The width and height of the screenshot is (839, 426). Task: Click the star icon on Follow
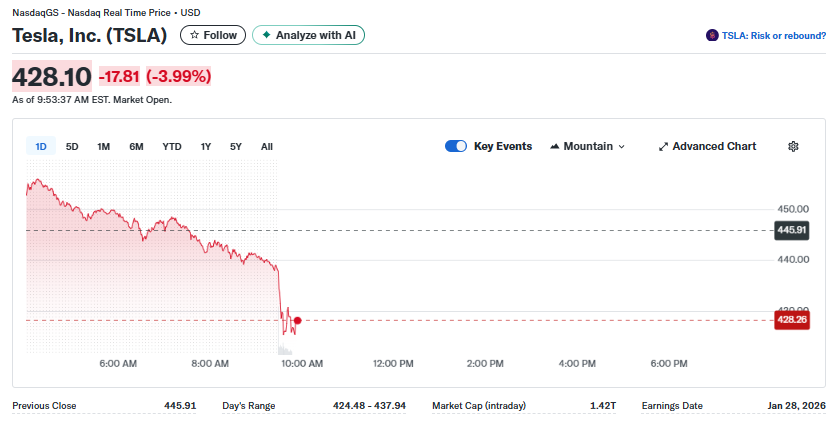click(x=194, y=35)
